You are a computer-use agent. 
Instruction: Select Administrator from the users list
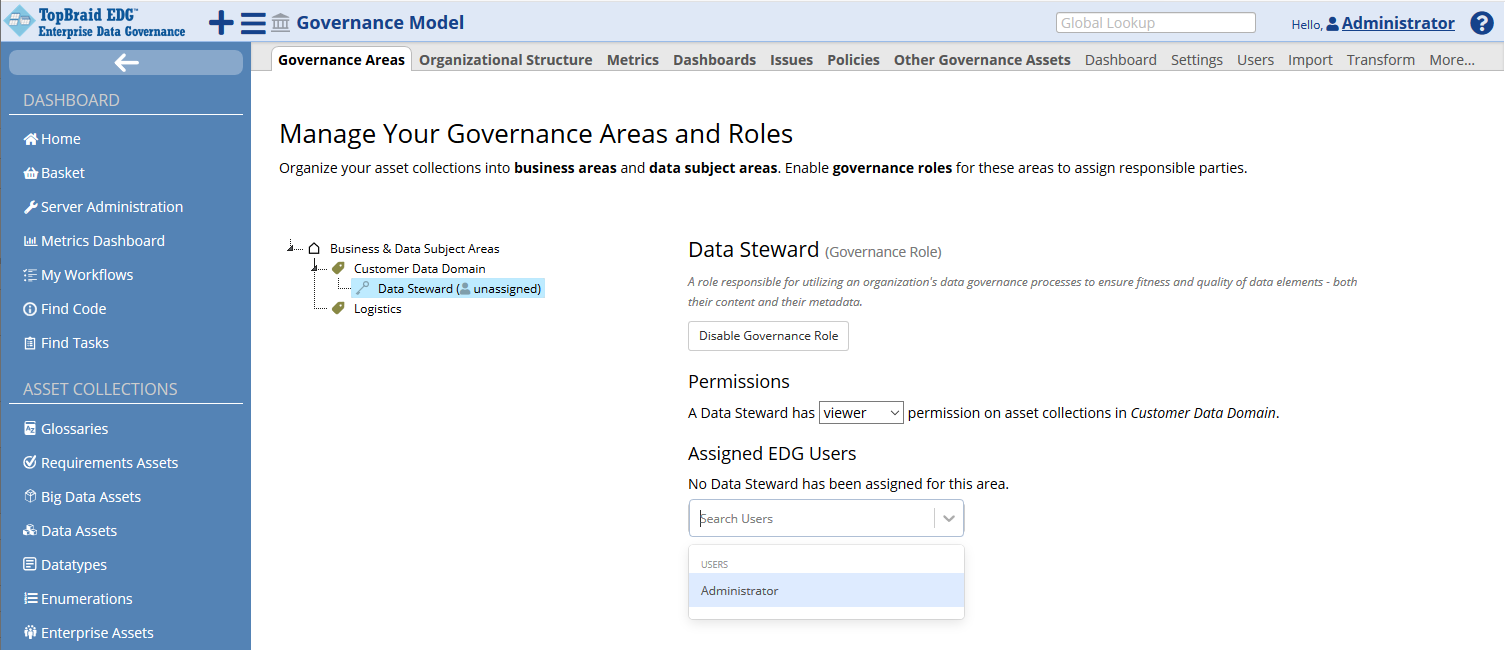[x=739, y=590]
